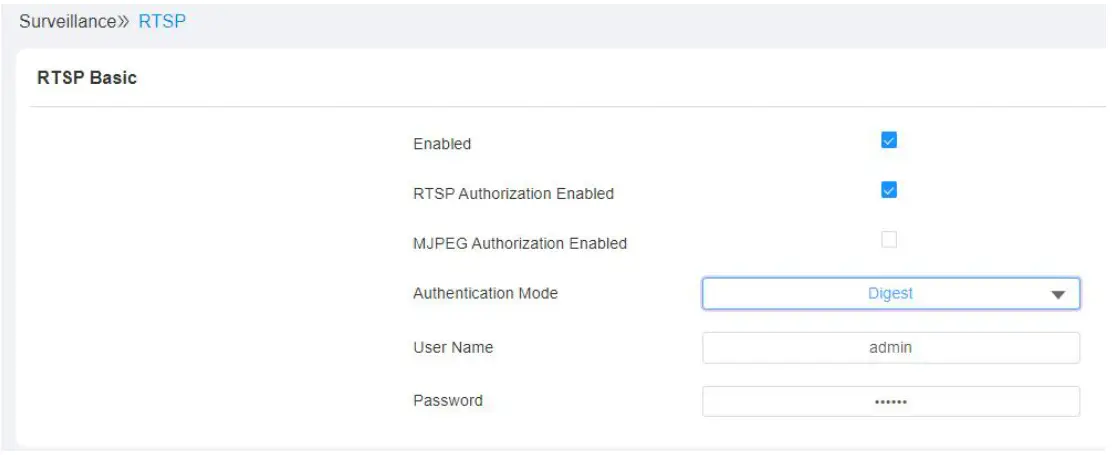The image size is (1112, 455).
Task: Click the dropdown arrow beside Digest
Action: pos(1058,295)
